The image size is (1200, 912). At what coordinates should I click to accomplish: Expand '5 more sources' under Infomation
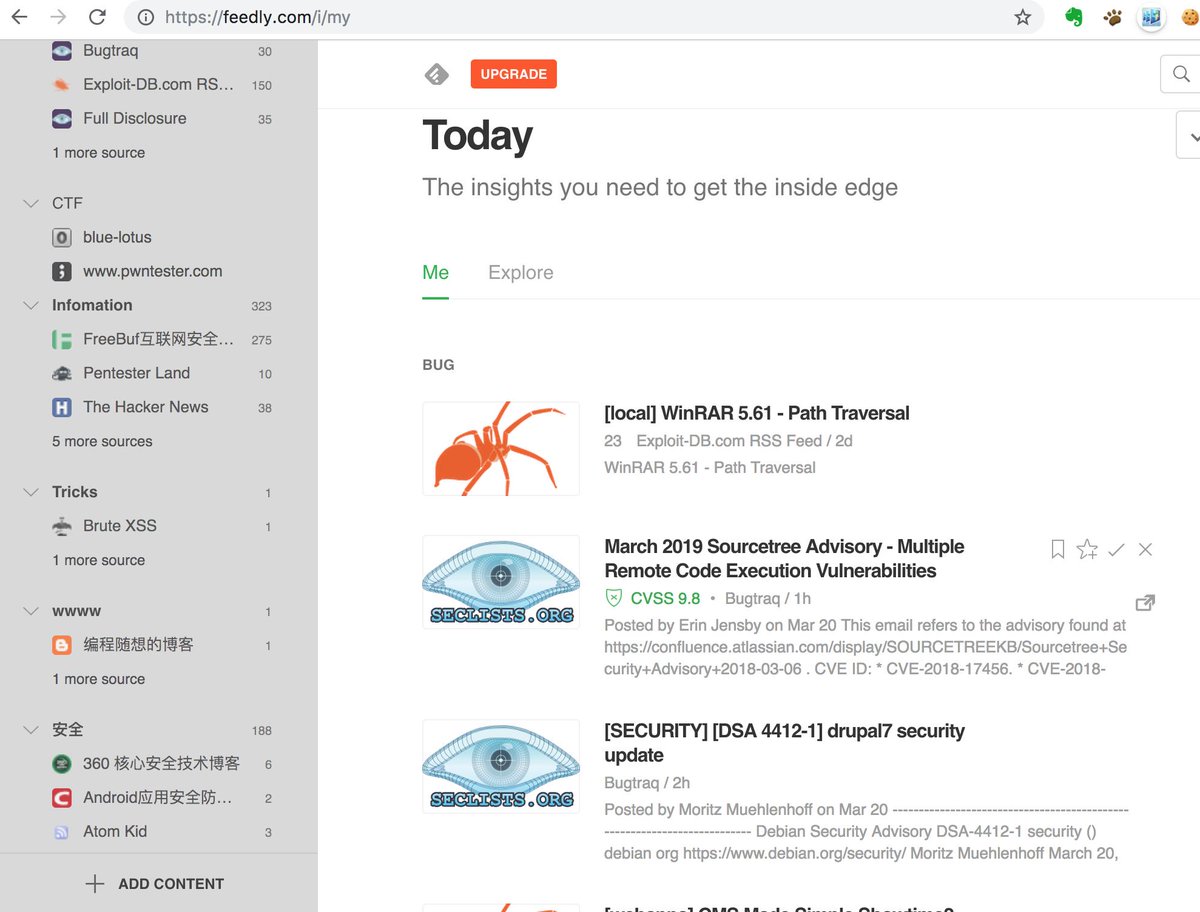pos(102,441)
